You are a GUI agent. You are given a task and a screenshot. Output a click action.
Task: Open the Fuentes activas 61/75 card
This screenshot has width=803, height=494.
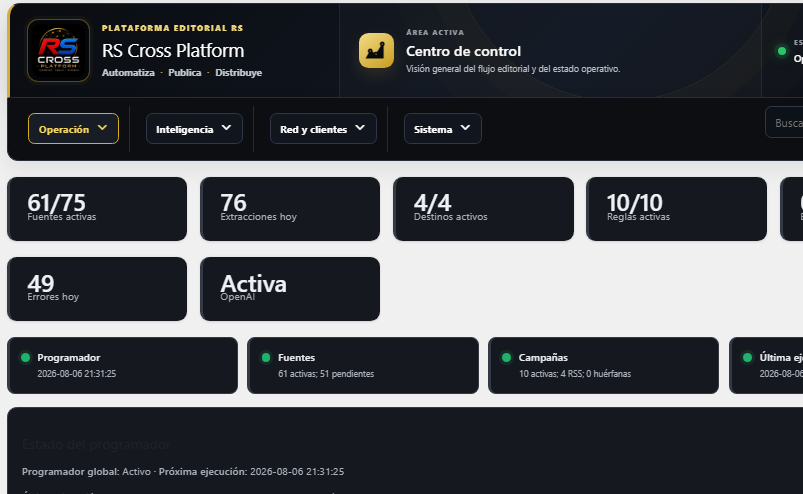click(97, 209)
